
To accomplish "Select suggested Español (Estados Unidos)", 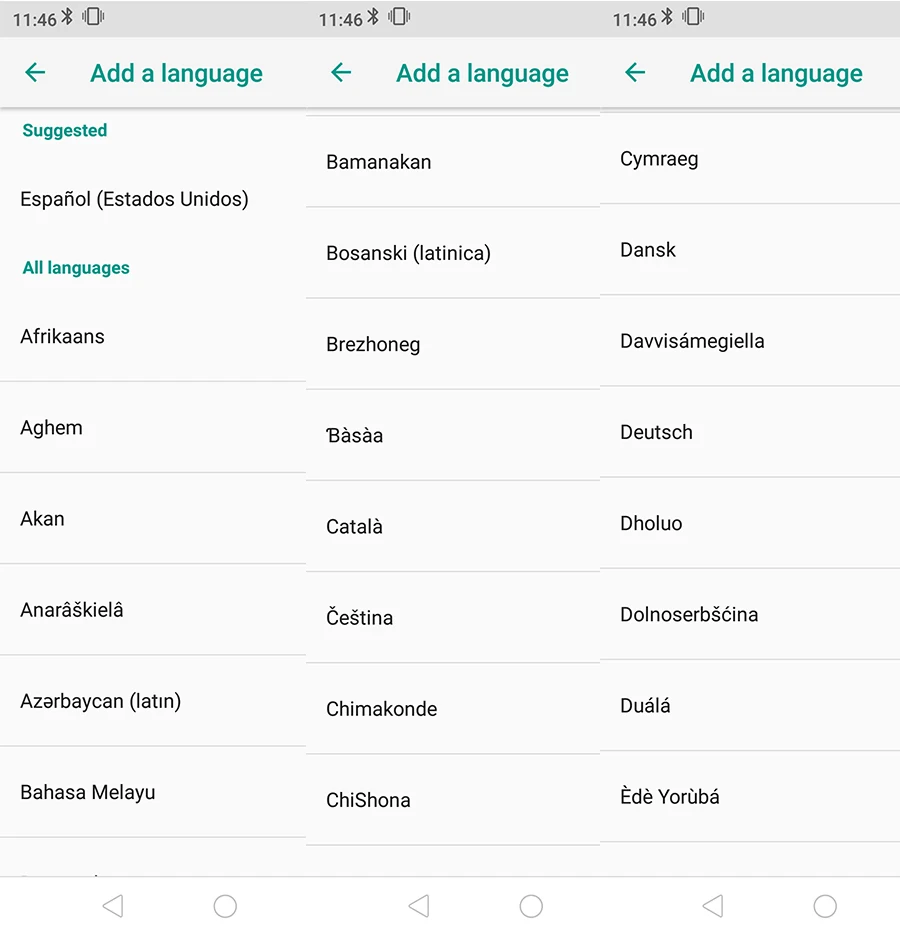I will [153, 199].
